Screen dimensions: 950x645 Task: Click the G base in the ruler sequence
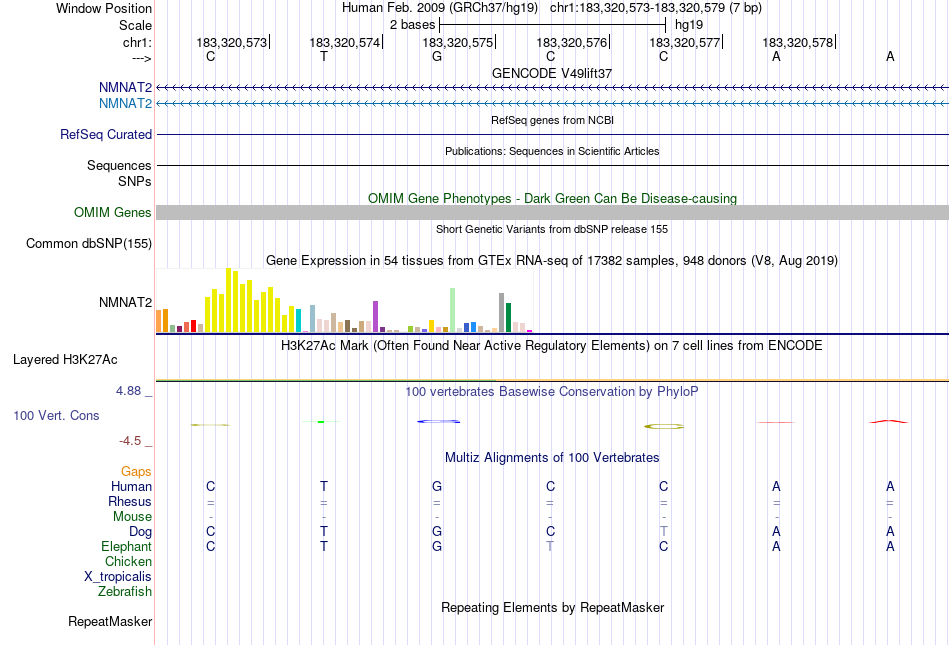437,56
